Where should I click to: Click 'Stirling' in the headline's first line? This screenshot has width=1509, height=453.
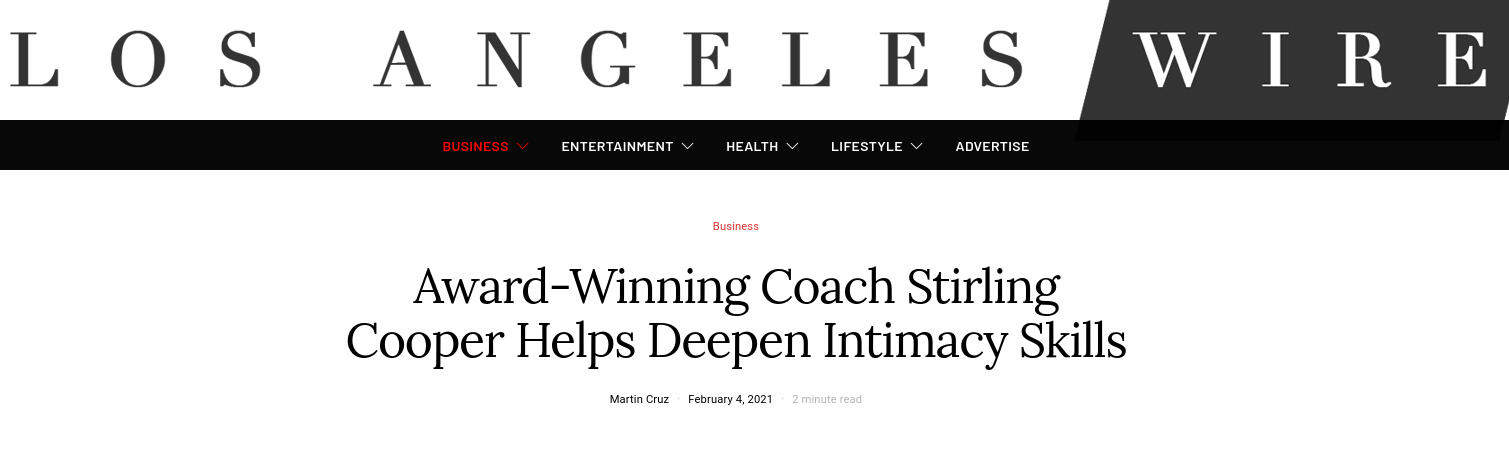(x=983, y=288)
